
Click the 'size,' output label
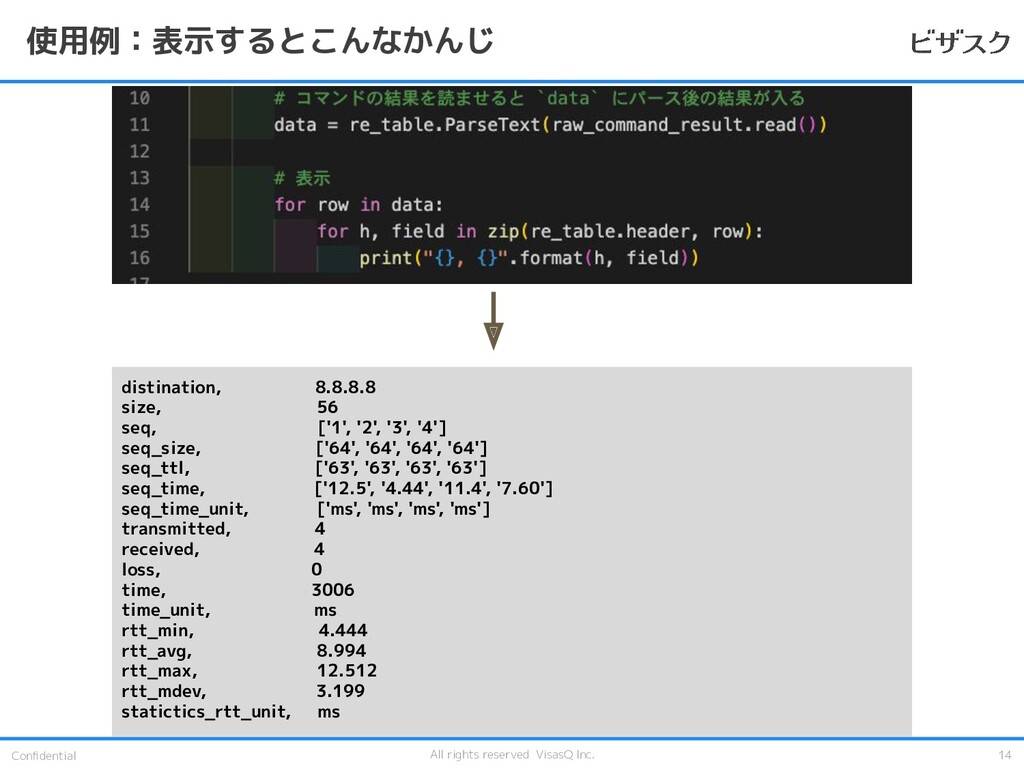click(141, 408)
